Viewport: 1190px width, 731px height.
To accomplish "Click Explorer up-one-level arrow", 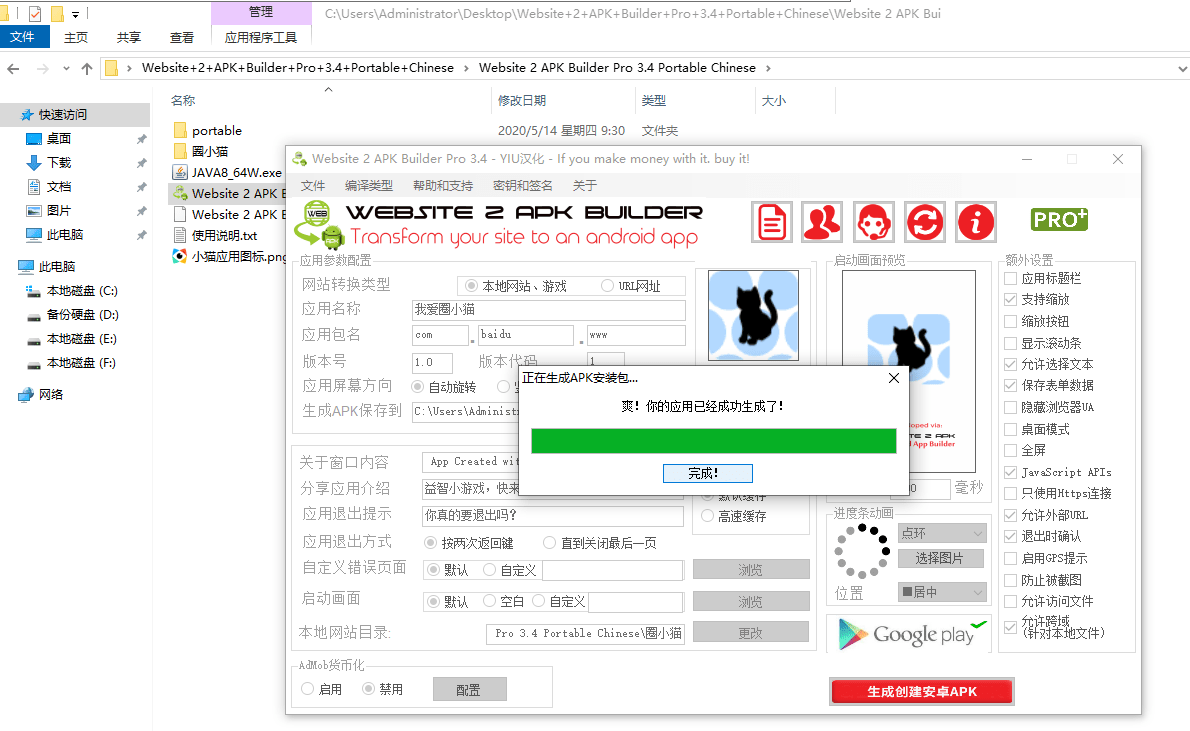I will (87, 68).
